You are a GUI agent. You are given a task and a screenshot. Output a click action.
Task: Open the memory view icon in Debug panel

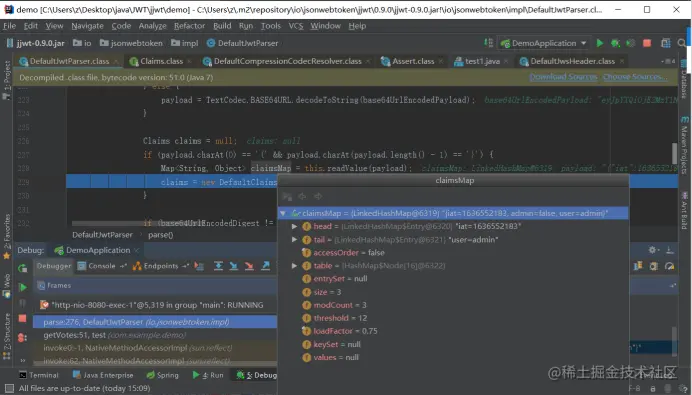click(x=654, y=266)
